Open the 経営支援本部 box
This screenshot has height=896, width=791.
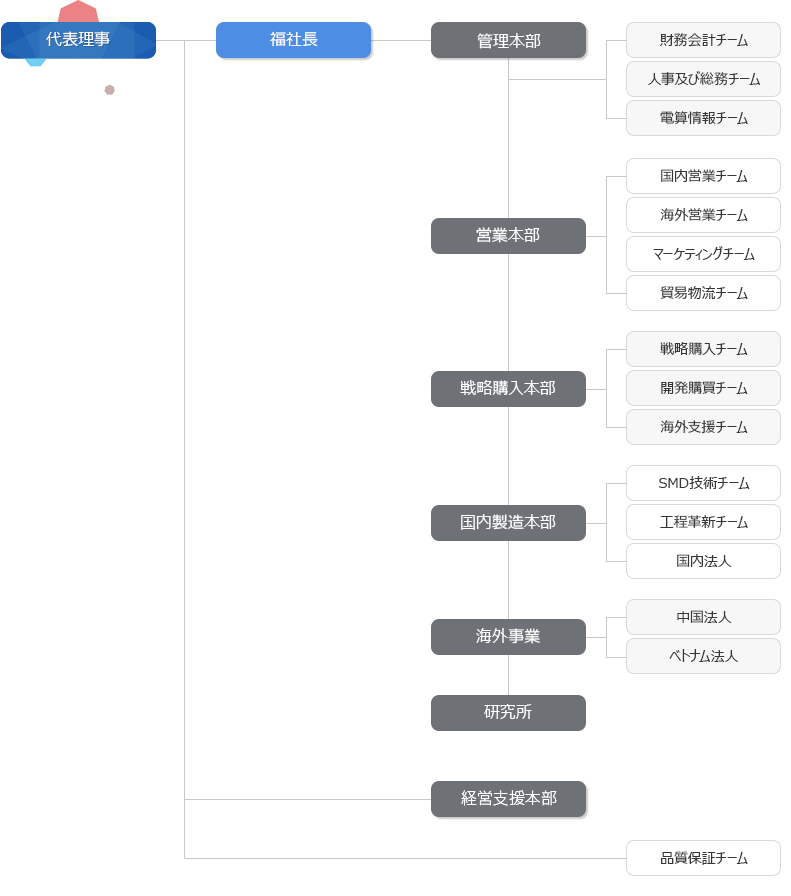(508, 799)
